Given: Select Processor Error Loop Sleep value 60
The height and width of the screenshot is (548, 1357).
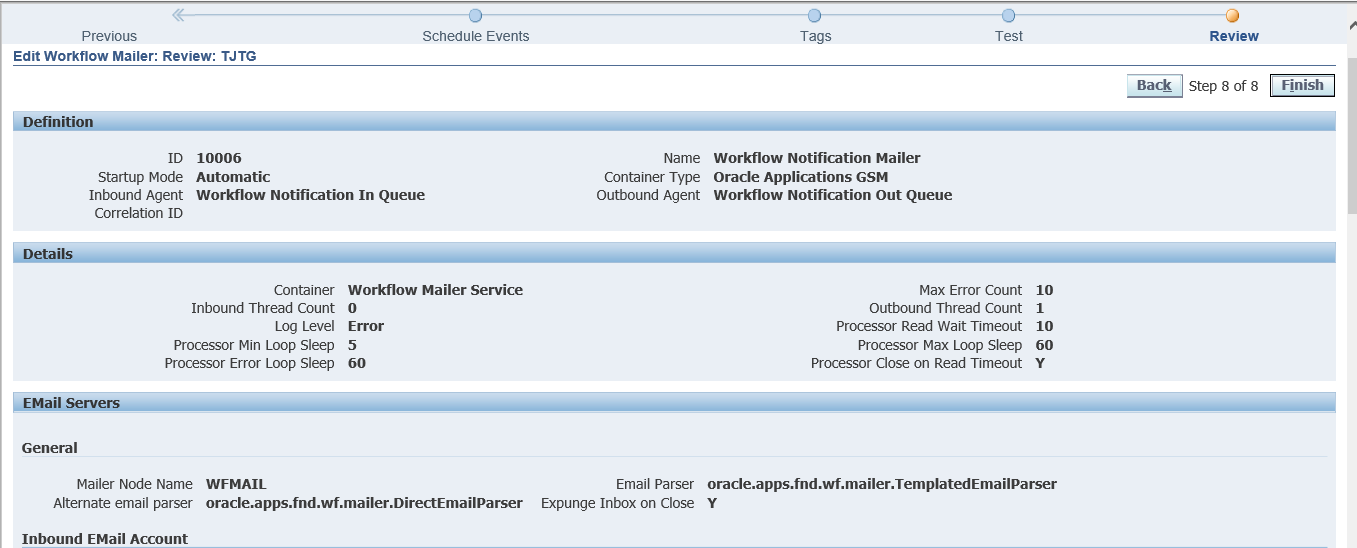Looking at the screenshot, I should (x=357, y=363).
